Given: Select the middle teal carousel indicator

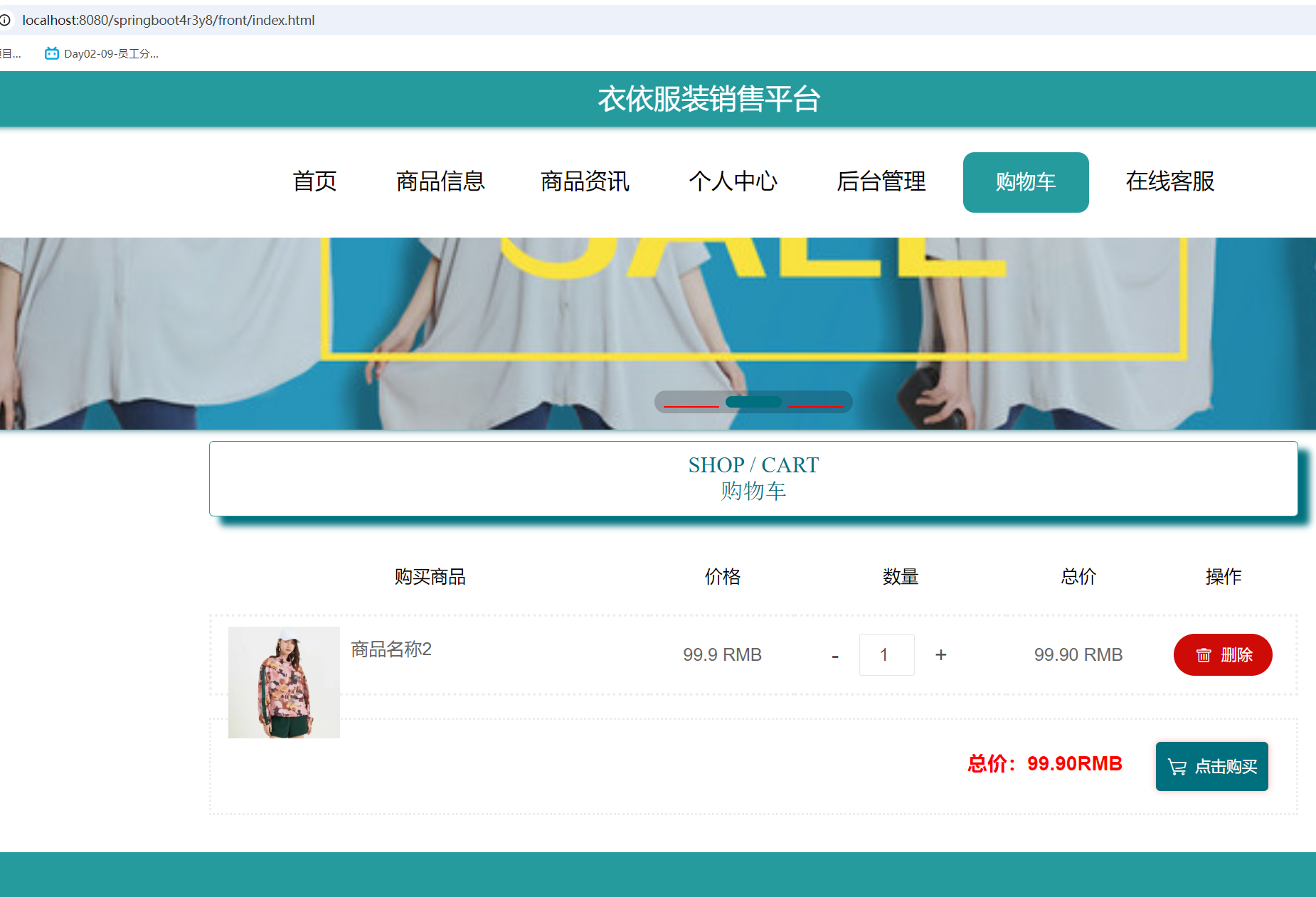Looking at the screenshot, I should pos(753,402).
